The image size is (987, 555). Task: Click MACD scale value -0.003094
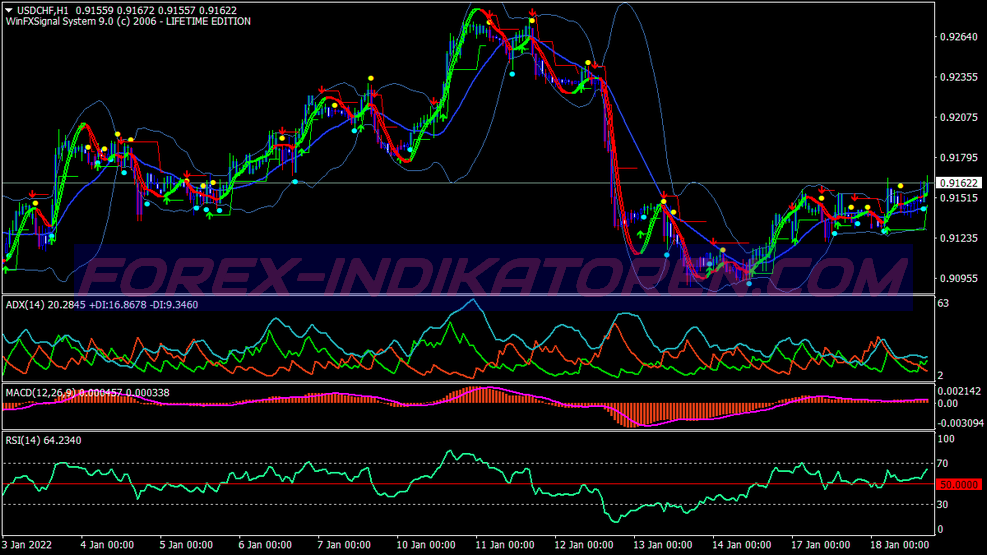pyautogui.click(x=961, y=423)
